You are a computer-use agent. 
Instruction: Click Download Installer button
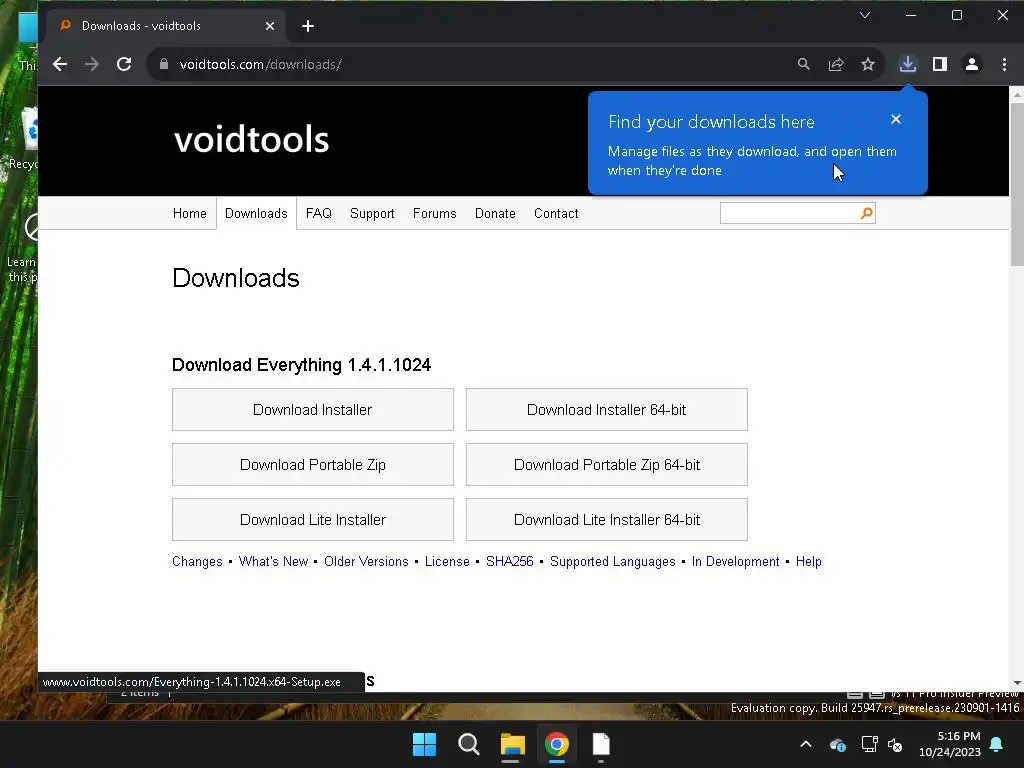[313, 409]
